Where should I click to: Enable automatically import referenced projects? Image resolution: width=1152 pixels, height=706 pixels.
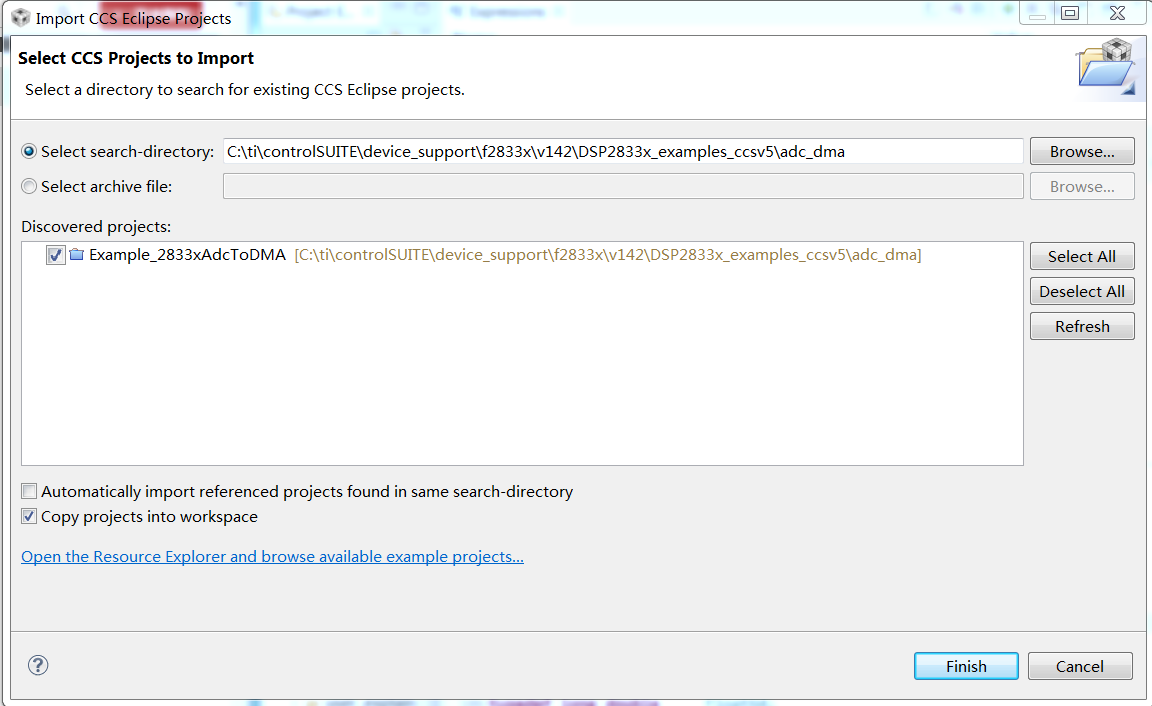(x=30, y=492)
